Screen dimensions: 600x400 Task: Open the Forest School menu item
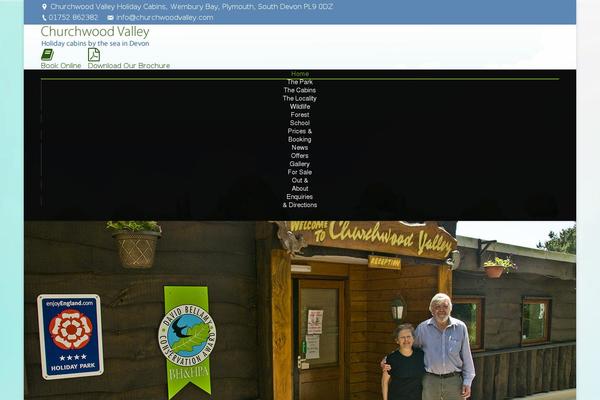[x=300, y=119]
